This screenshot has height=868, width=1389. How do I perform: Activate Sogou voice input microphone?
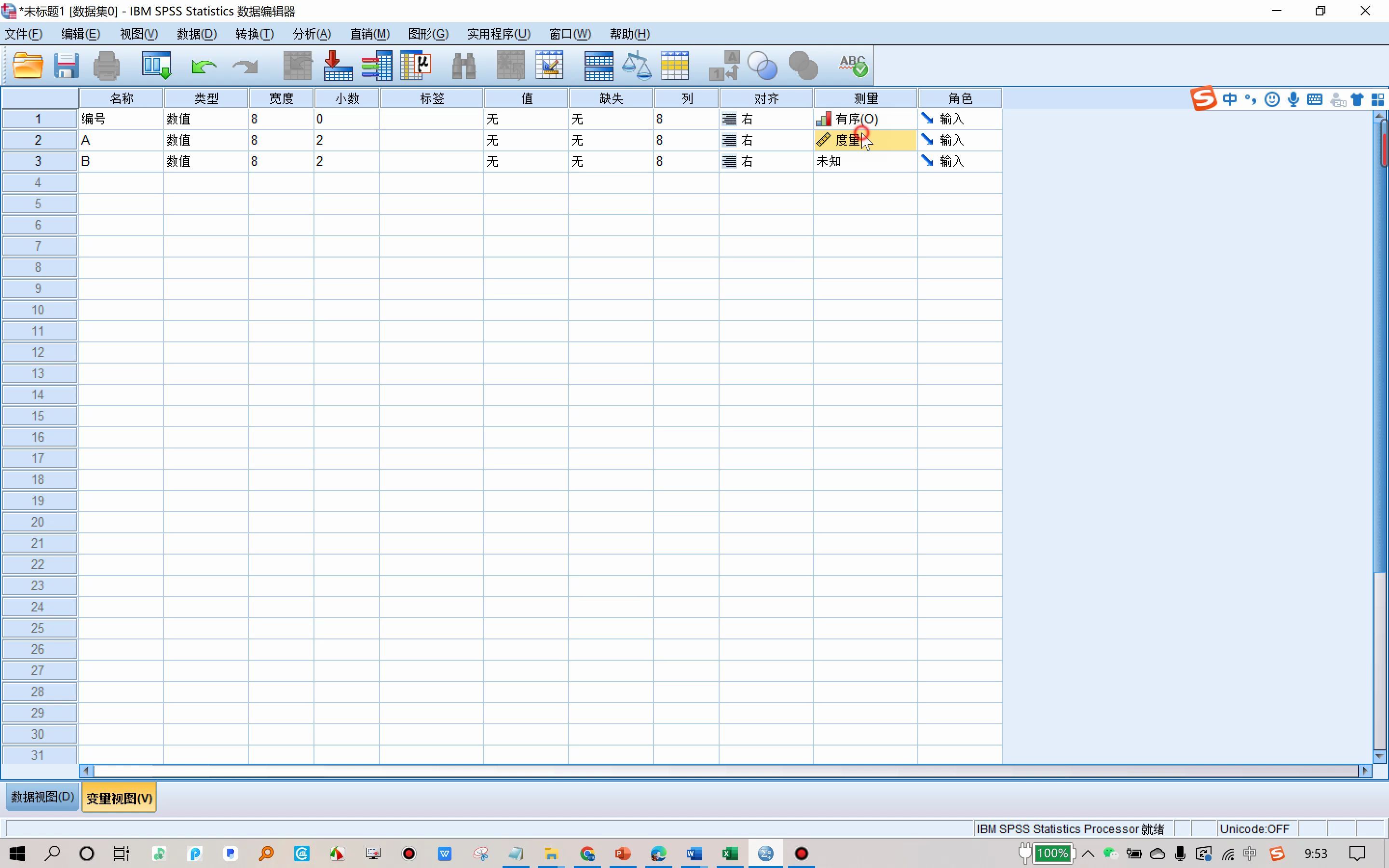pyautogui.click(x=1294, y=99)
